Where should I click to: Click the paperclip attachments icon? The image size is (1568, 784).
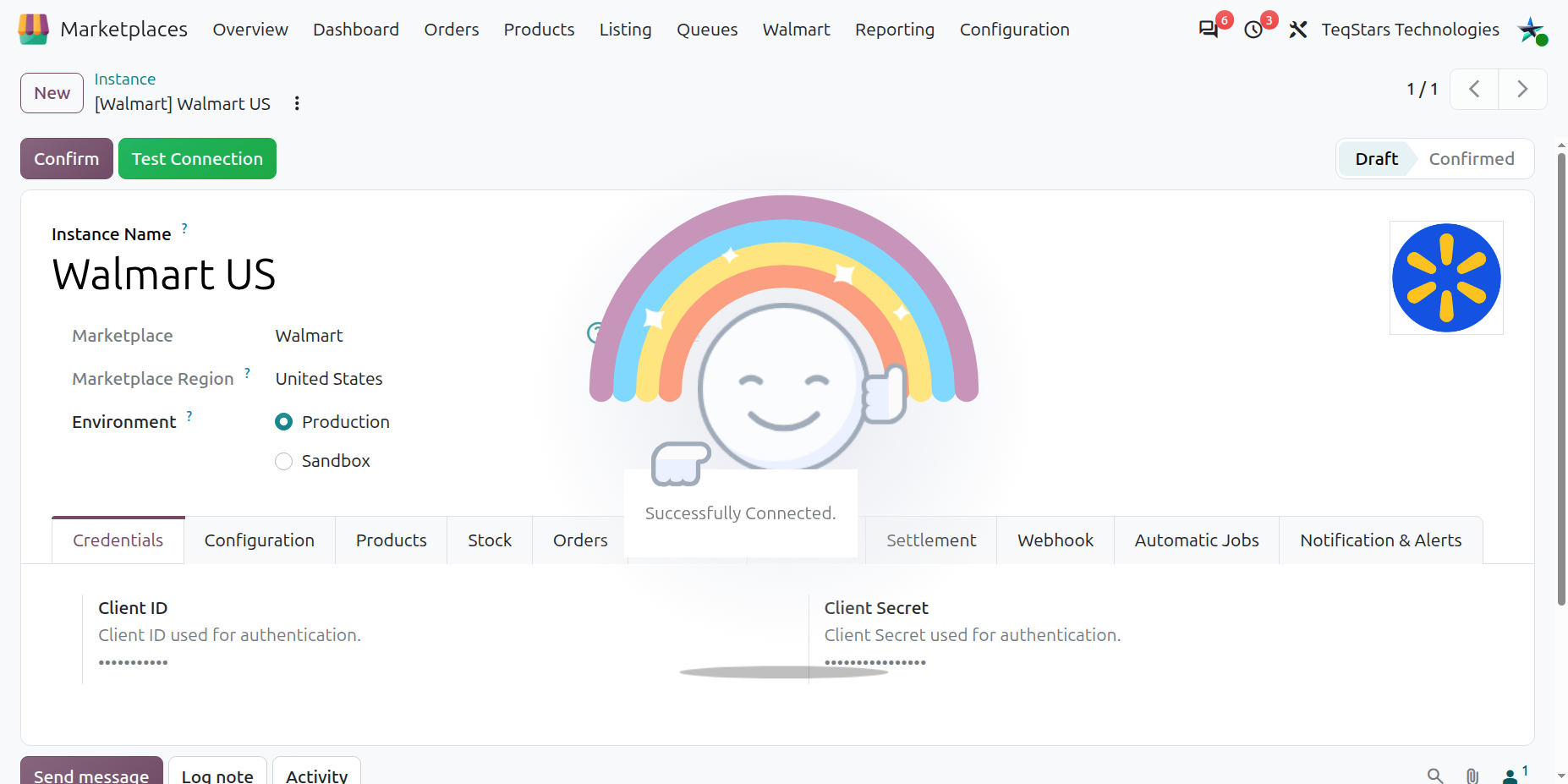coord(1472,775)
